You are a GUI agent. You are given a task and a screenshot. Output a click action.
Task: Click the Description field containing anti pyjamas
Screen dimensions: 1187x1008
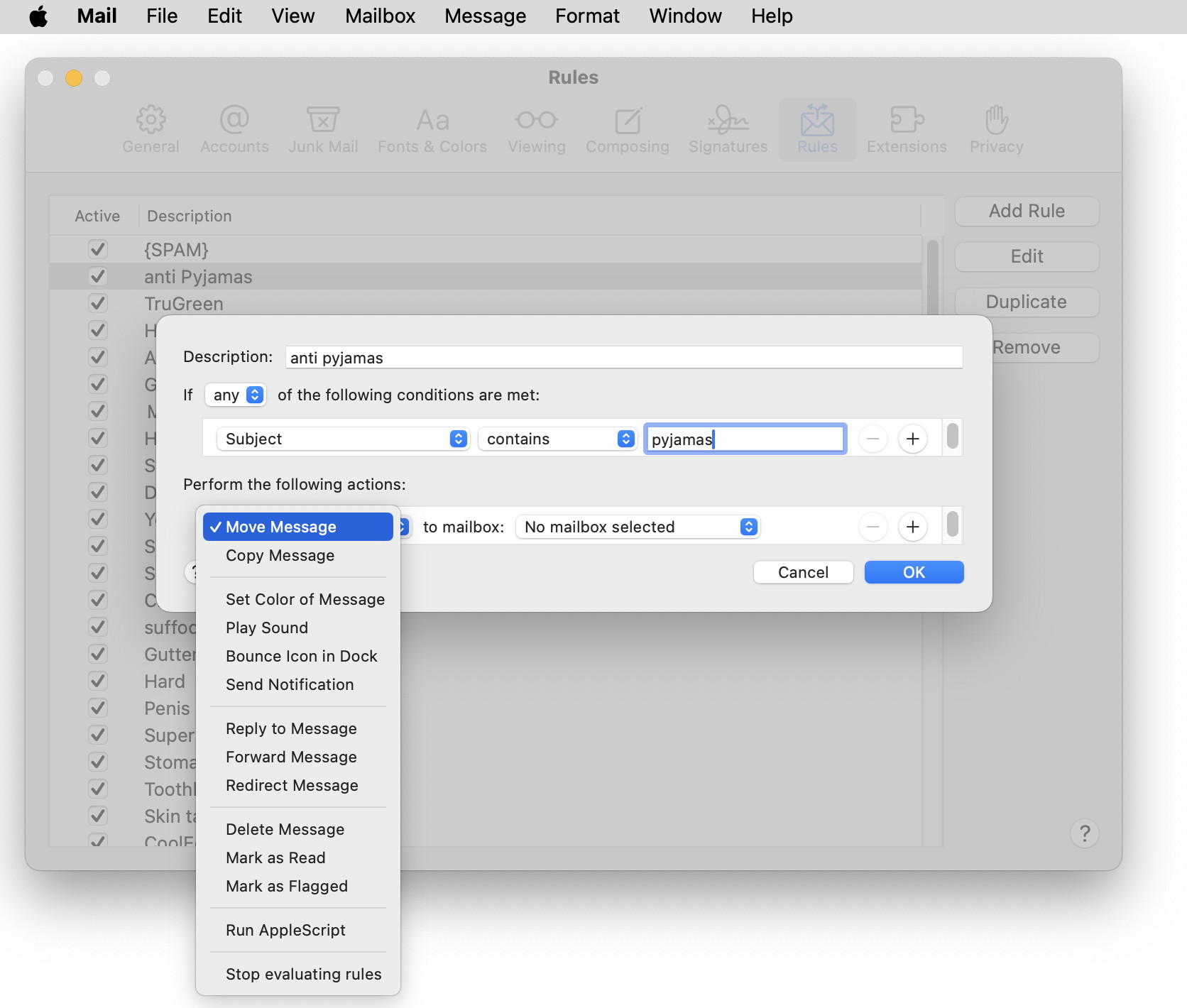click(624, 357)
